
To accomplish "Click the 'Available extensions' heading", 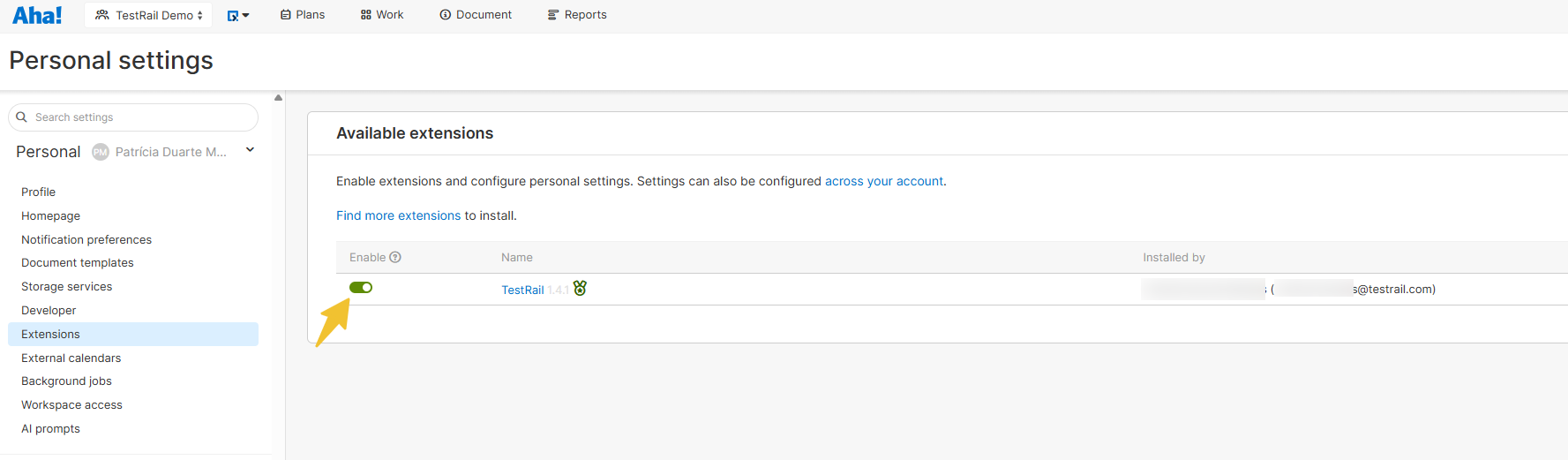I will [415, 133].
